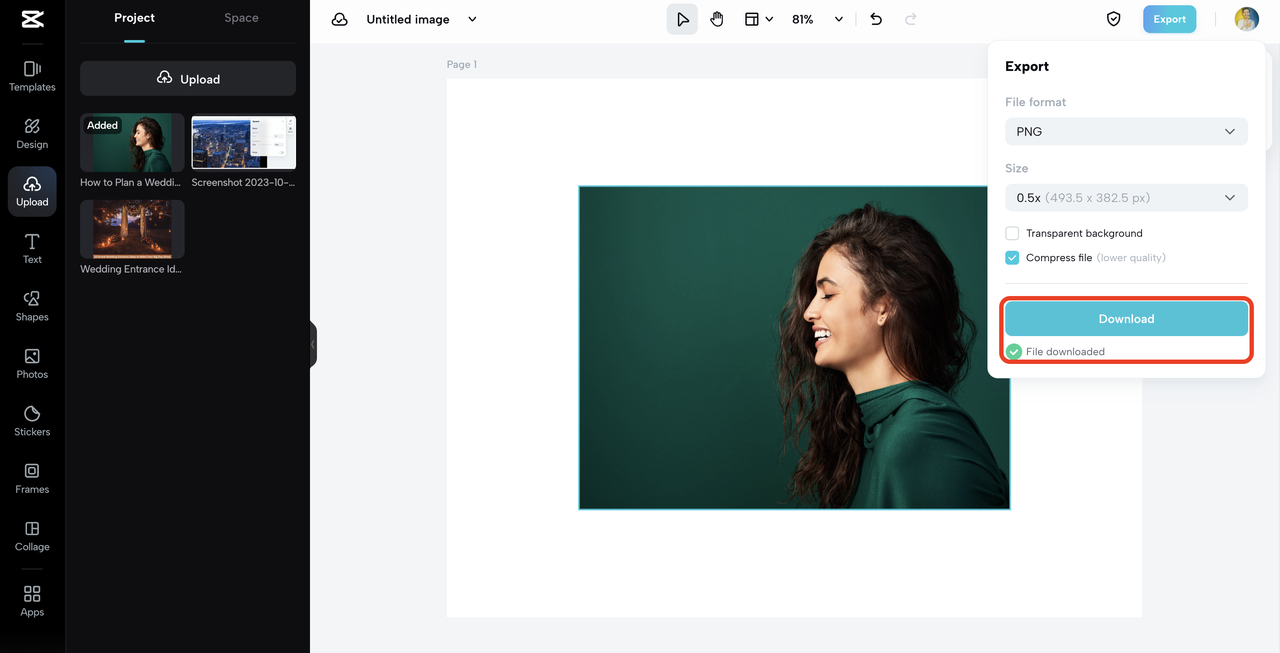
Task: Open the Design sidebar panel
Action: point(32,133)
